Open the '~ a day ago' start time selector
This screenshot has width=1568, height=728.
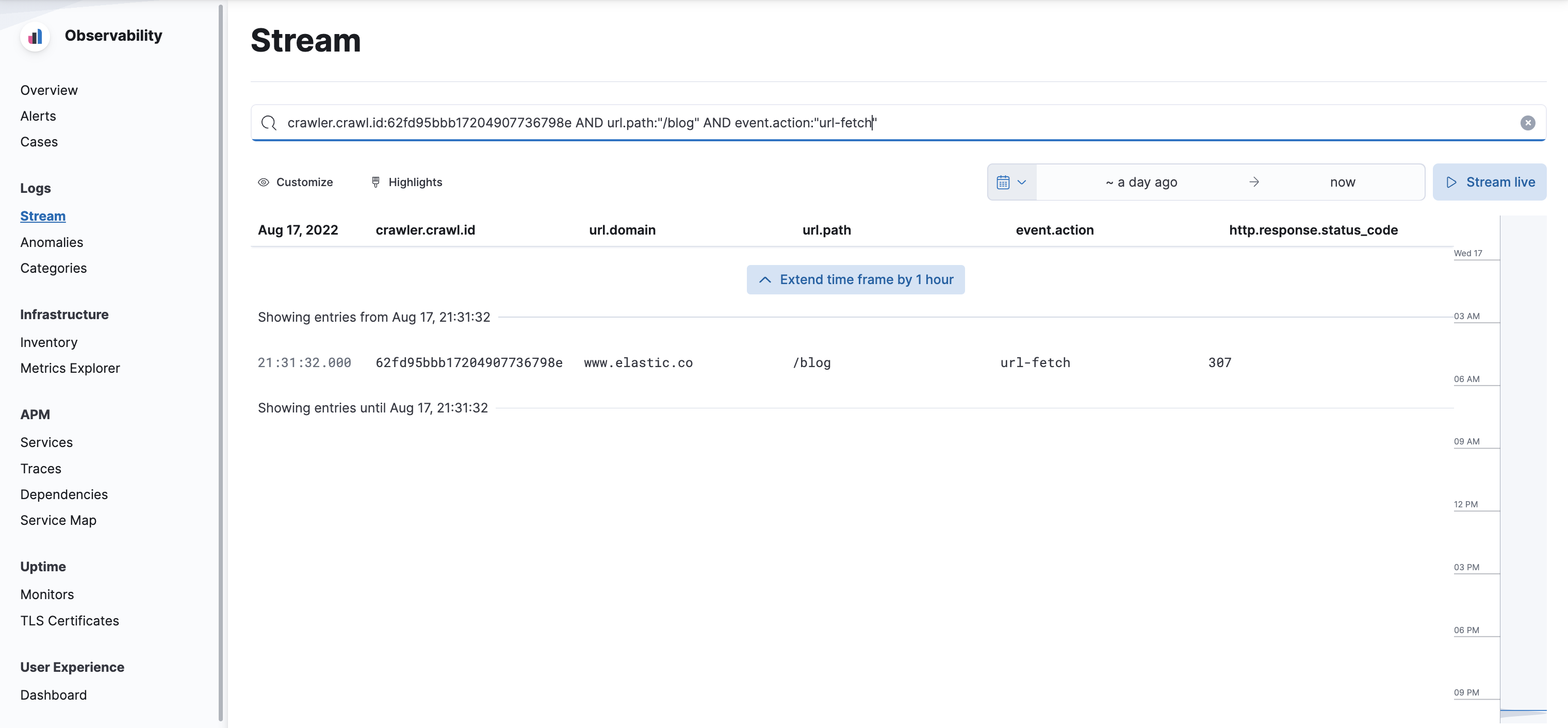(x=1141, y=181)
